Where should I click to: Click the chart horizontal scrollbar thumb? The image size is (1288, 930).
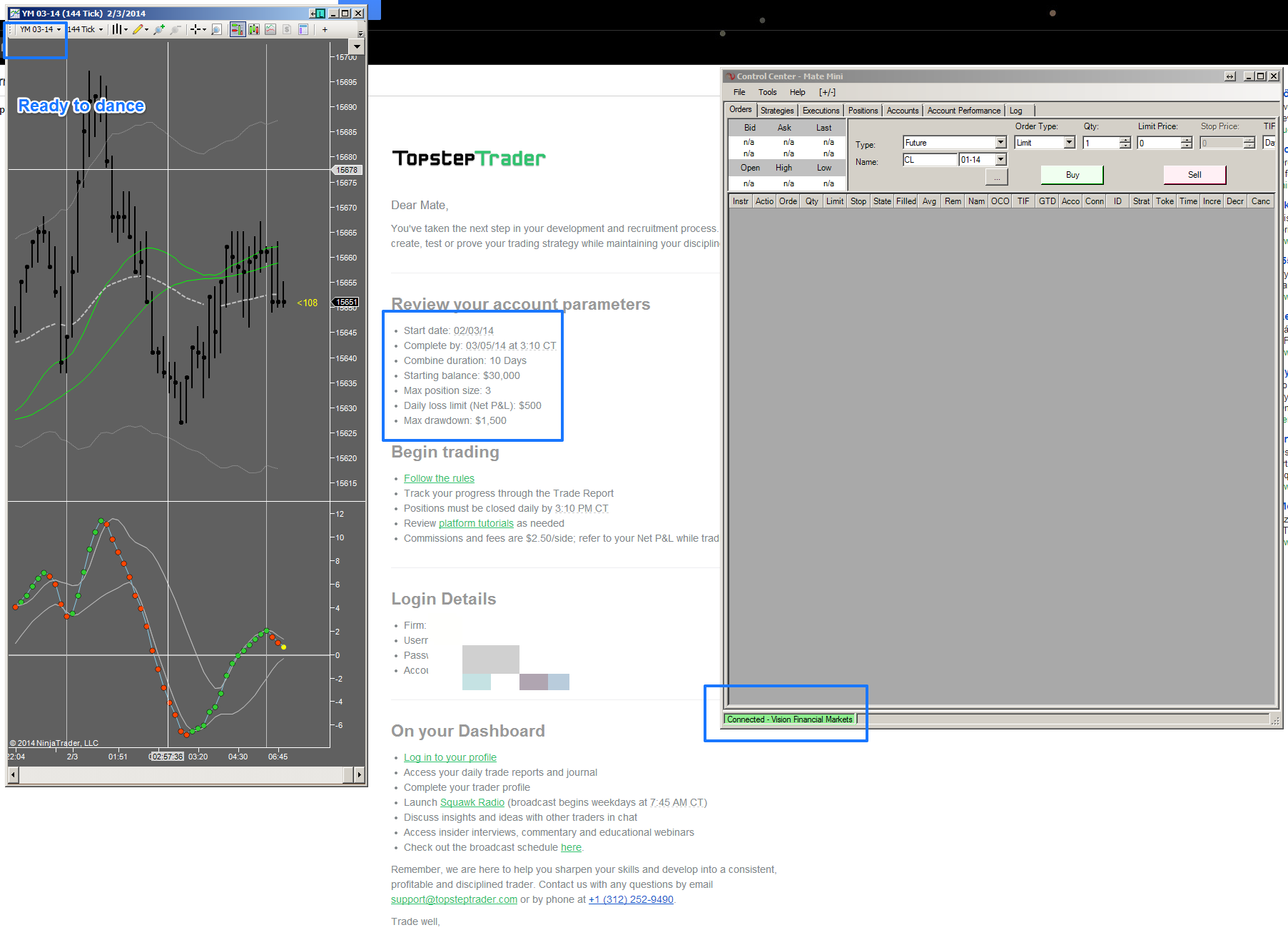point(348,774)
